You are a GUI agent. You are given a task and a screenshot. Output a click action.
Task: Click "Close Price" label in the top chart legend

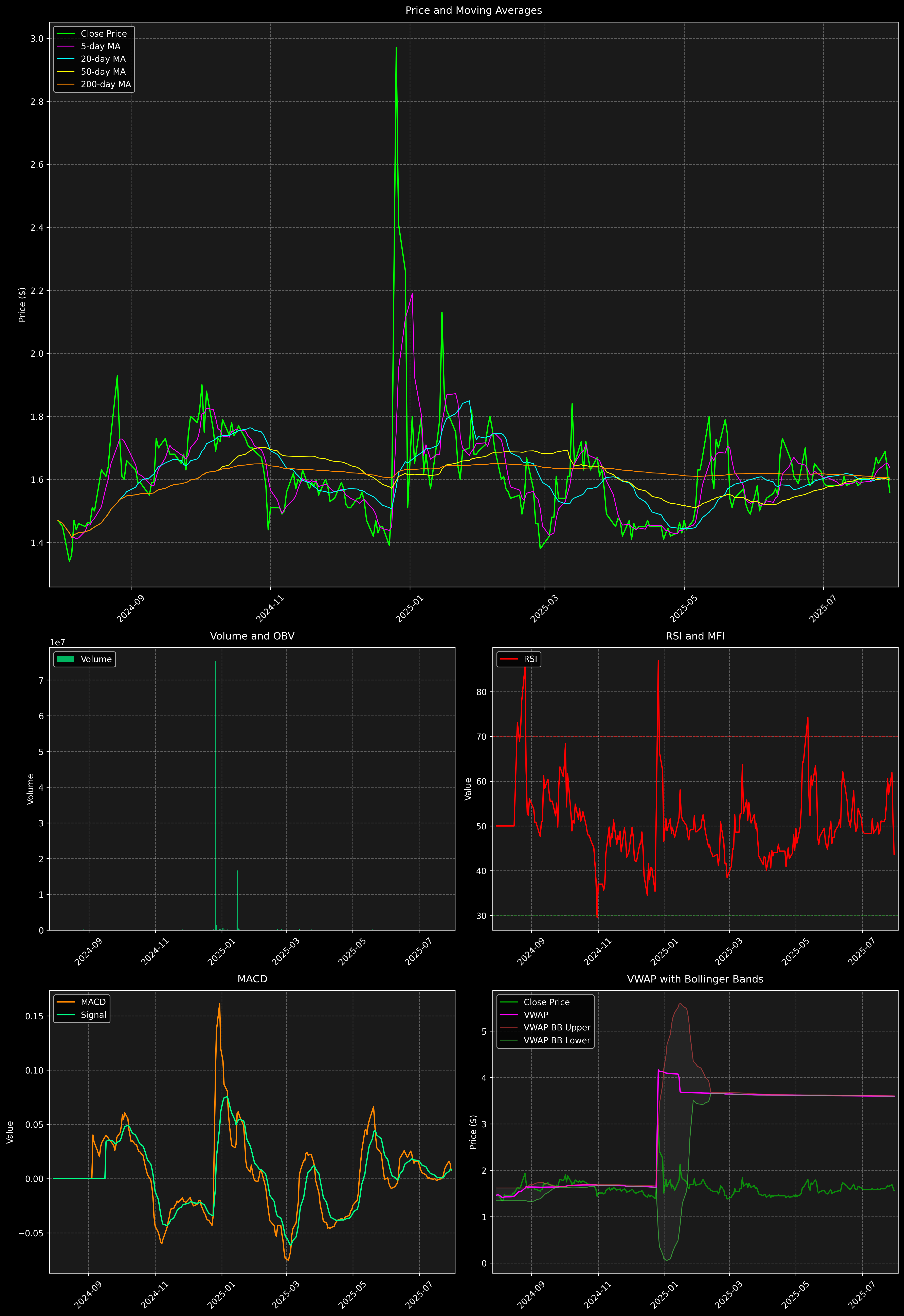(104, 34)
